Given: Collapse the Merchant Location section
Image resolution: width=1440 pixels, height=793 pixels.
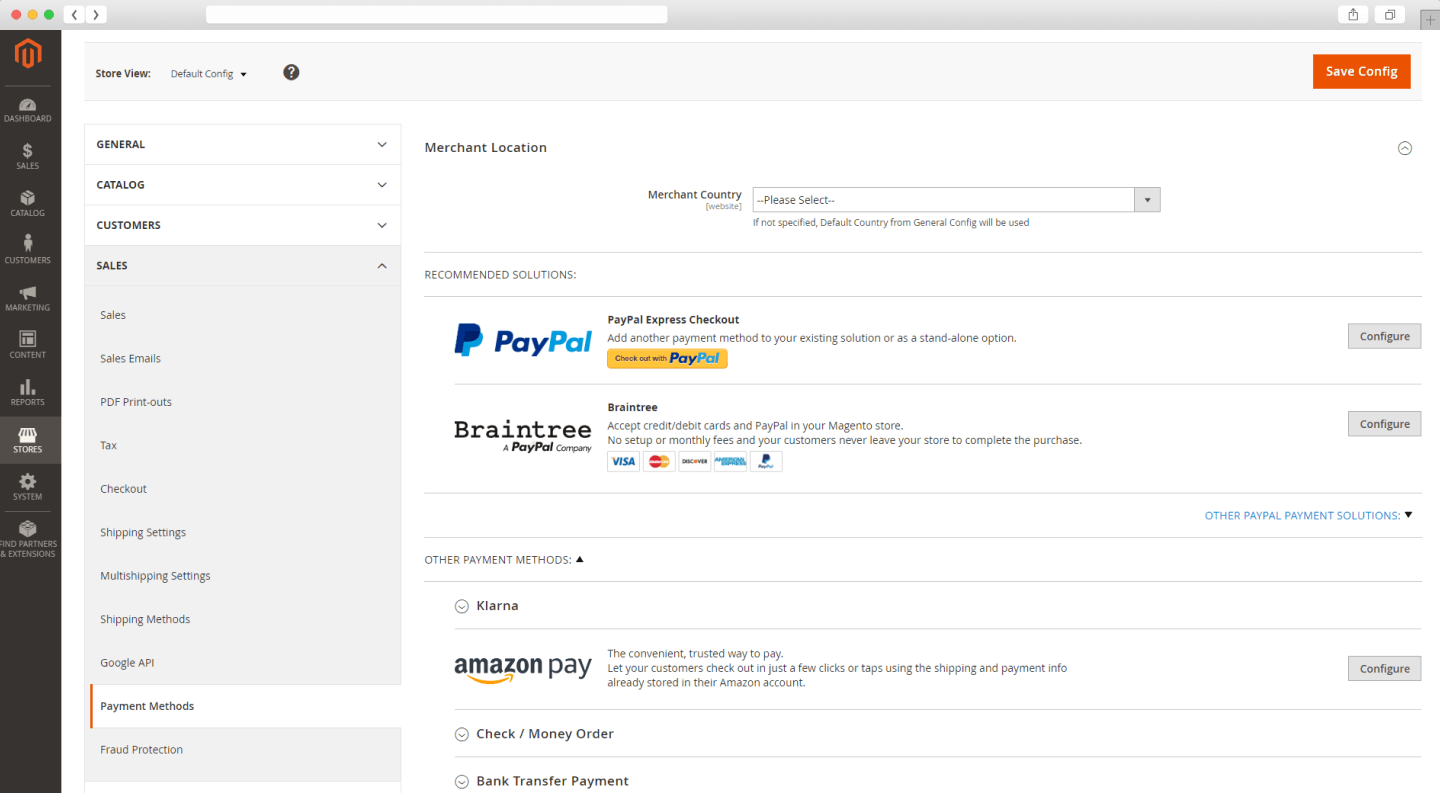Looking at the screenshot, I should coord(1405,148).
